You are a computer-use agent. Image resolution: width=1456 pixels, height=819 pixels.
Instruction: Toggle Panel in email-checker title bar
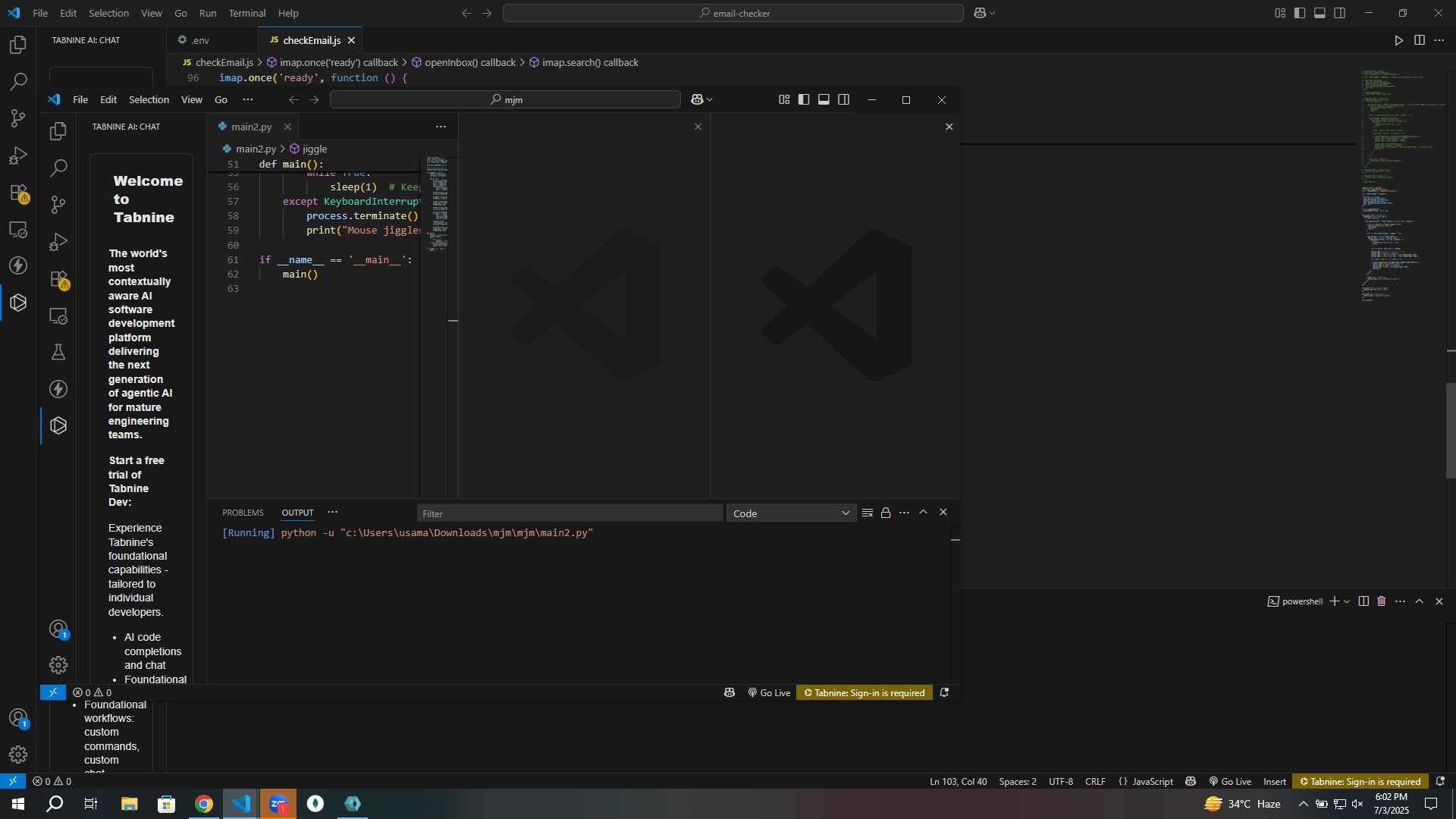[x=1319, y=13]
